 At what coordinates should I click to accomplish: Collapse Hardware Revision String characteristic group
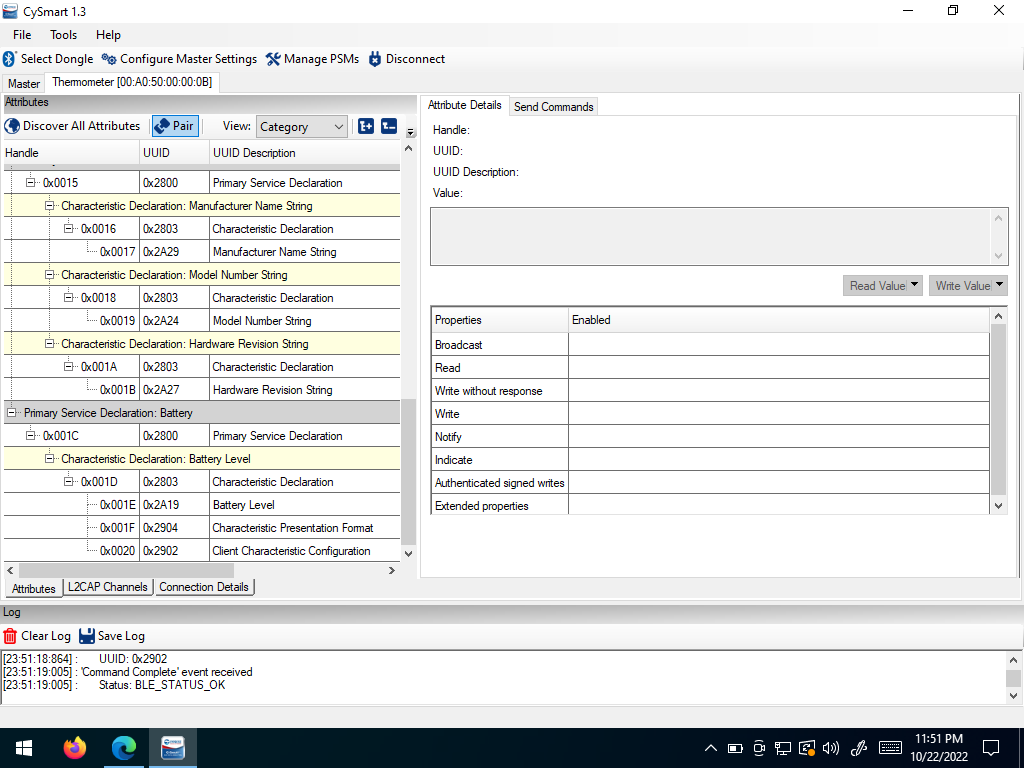[49, 344]
